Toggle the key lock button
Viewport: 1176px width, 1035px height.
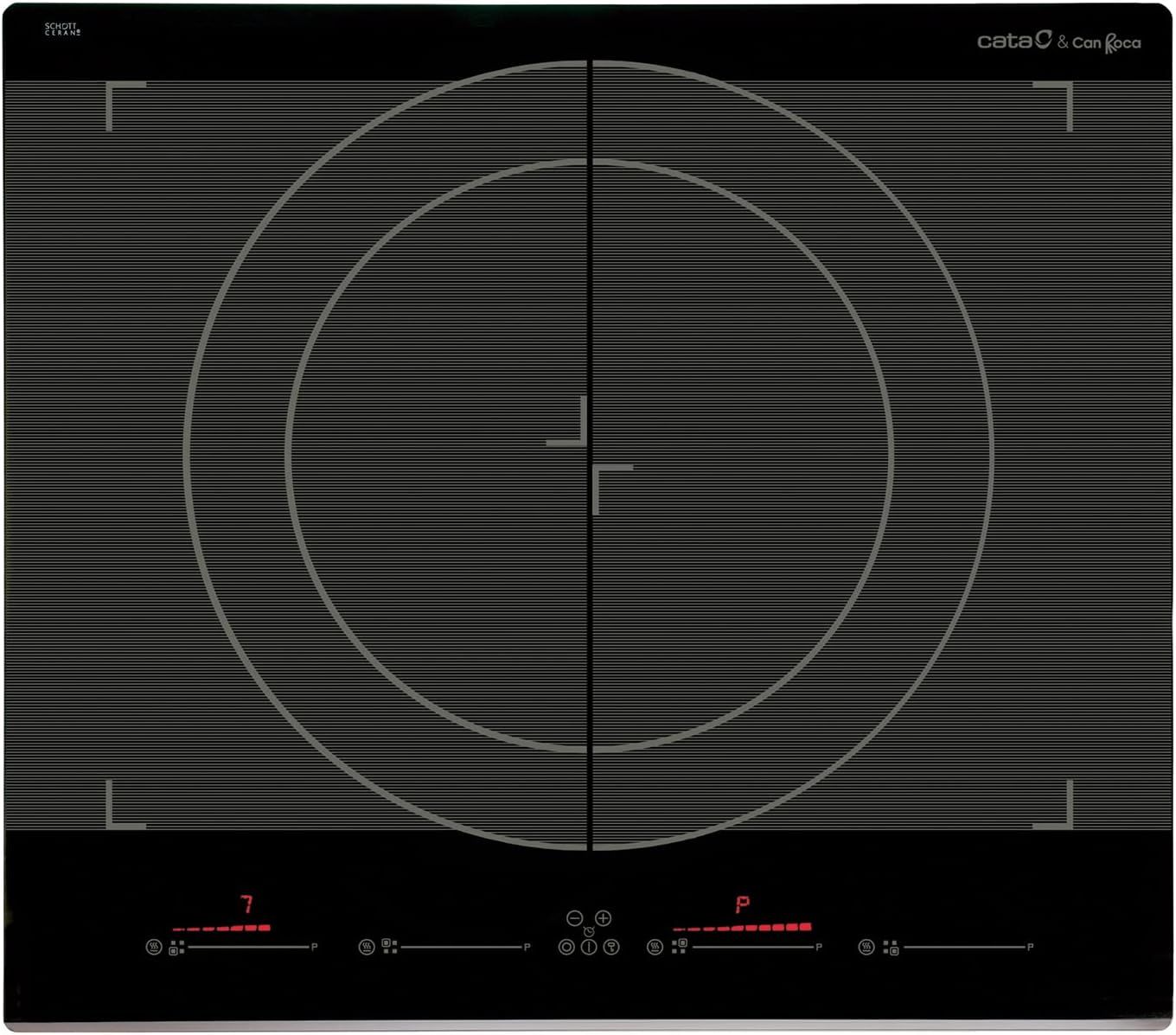[x=611, y=947]
